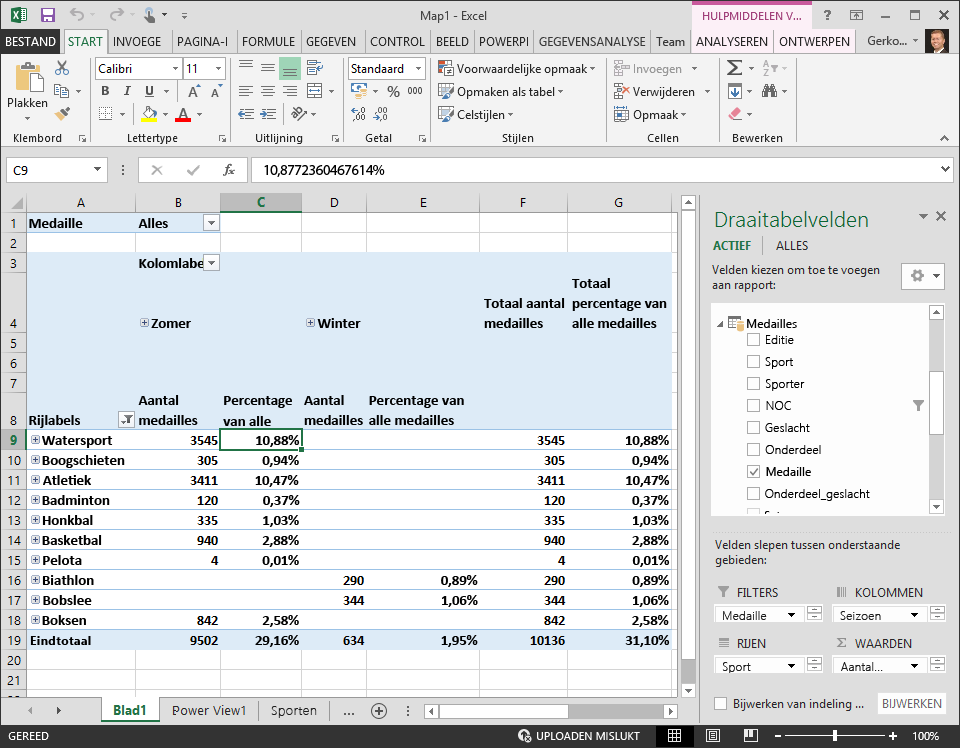Click the BIJWERKEN button
The height and width of the screenshot is (748, 960).
point(912,704)
